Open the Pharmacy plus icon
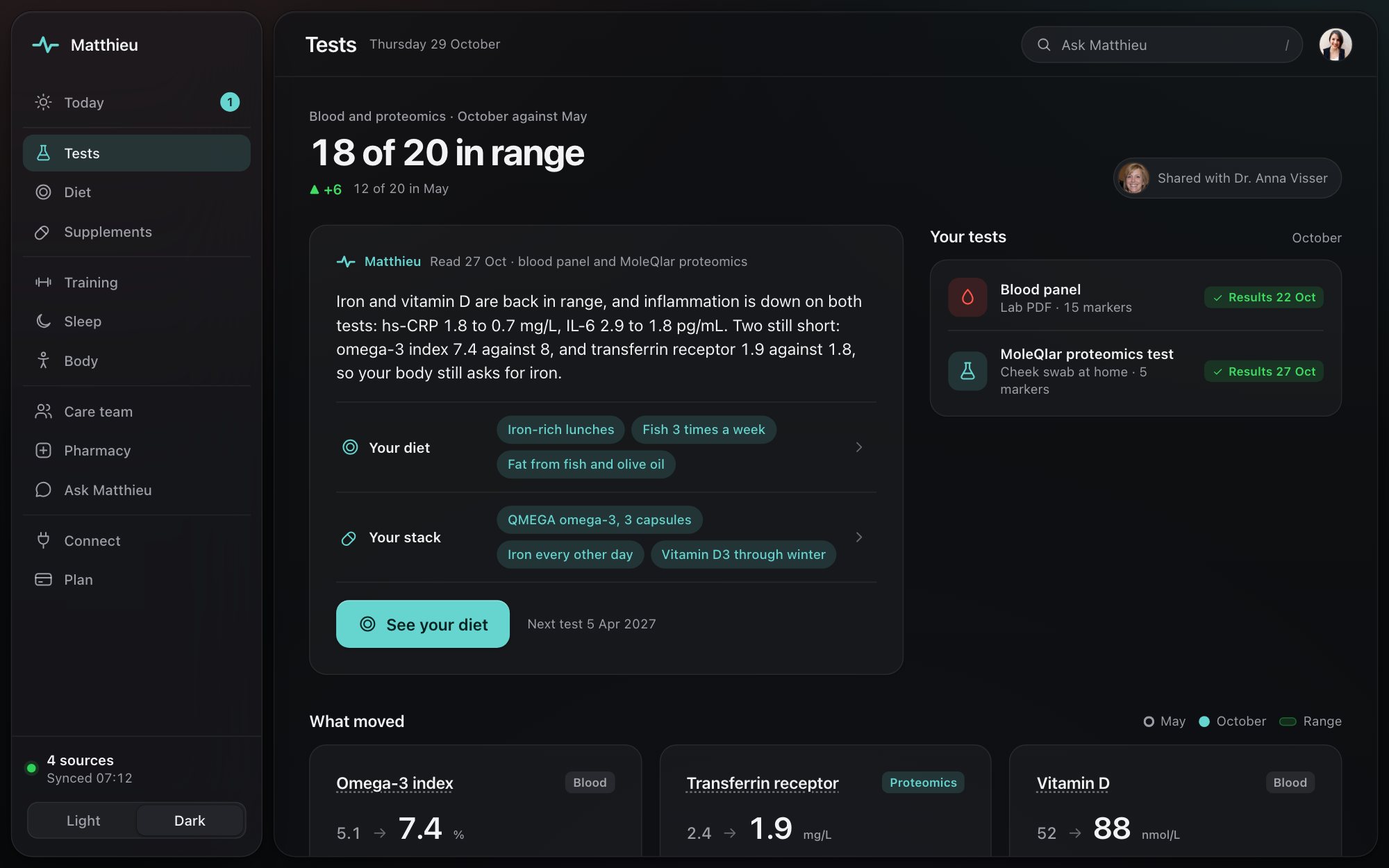This screenshot has width=1389, height=868. pyautogui.click(x=43, y=450)
